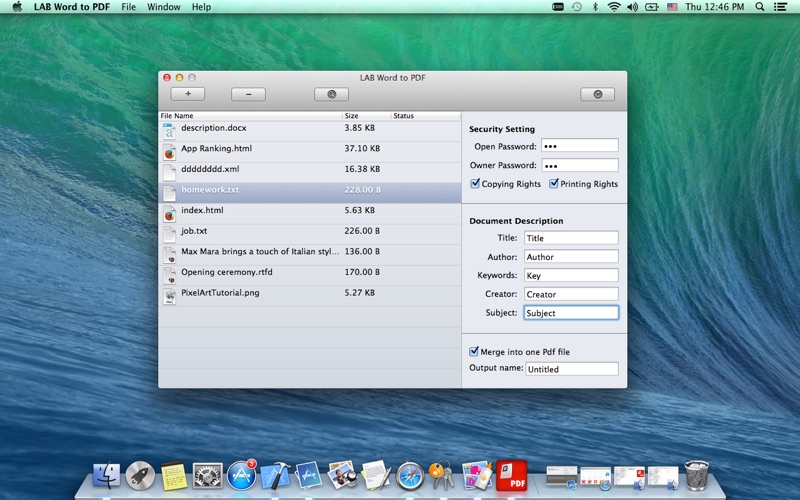This screenshot has width=800, height=500.
Task: Open Preview app icon in dock
Action: click(342, 474)
